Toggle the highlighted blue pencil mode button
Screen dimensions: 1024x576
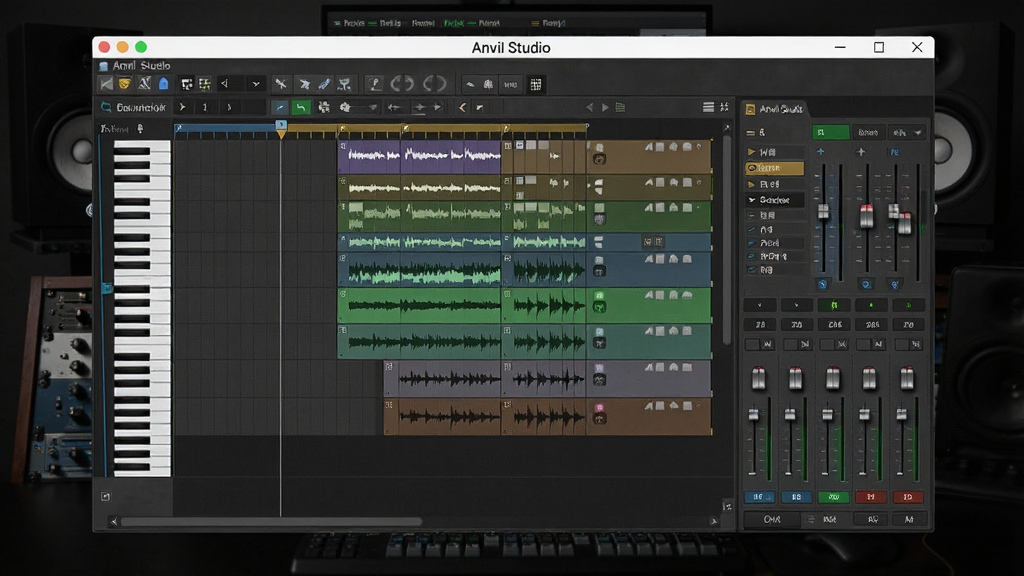[280, 107]
